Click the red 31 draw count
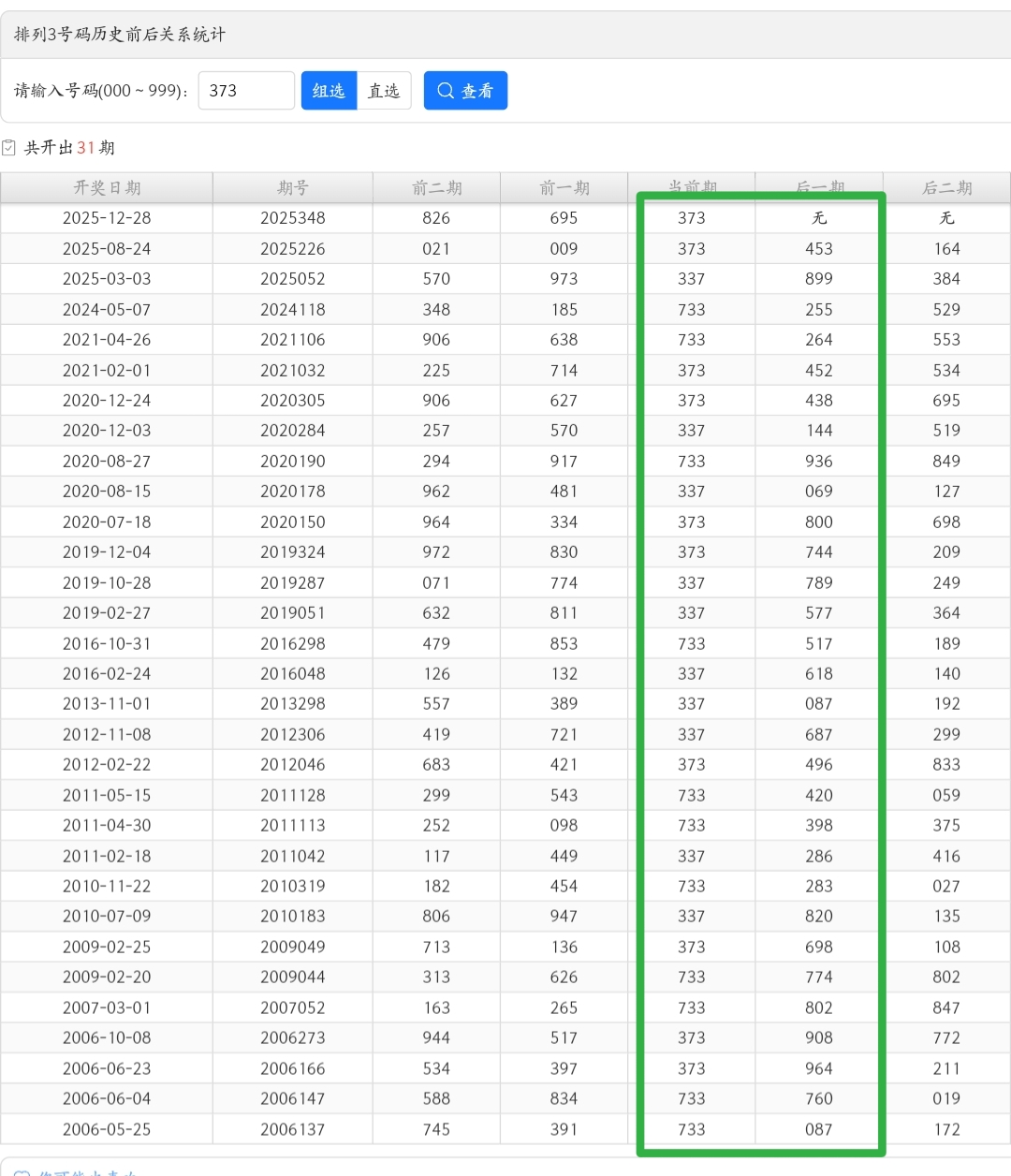 [86, 148]
